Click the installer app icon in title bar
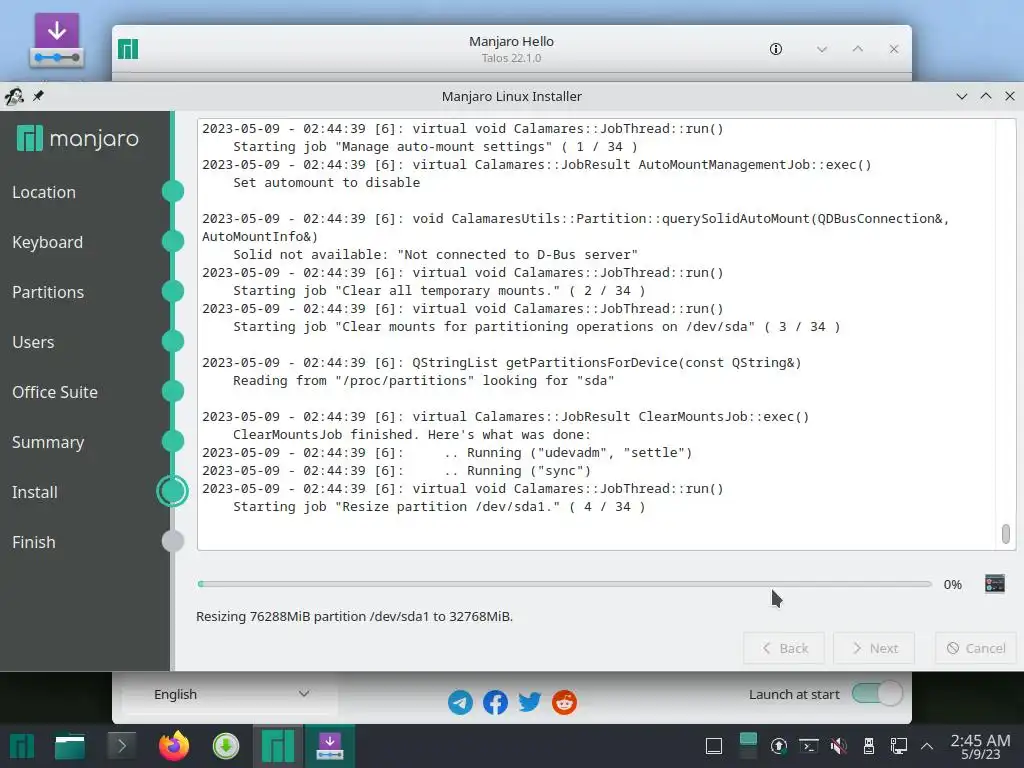Image resolution: width=1024 pixels, height=768 pixels. [x=14, y=97]
